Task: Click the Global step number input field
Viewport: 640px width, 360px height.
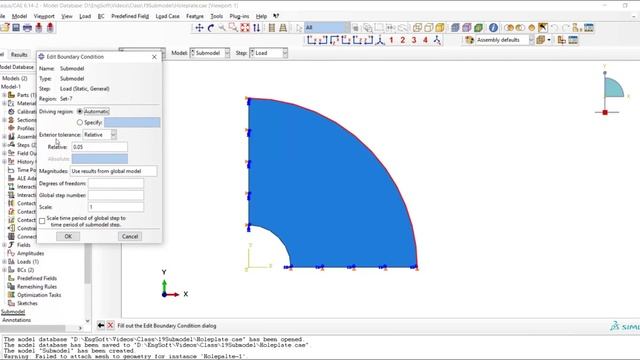Action: pyautogui.click(x=116, y=196)
